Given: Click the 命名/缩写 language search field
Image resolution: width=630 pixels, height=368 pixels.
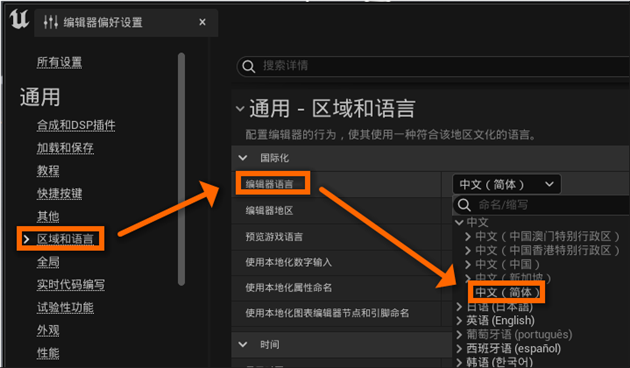Looking at the screenshot, I should (x=541, y=205).
